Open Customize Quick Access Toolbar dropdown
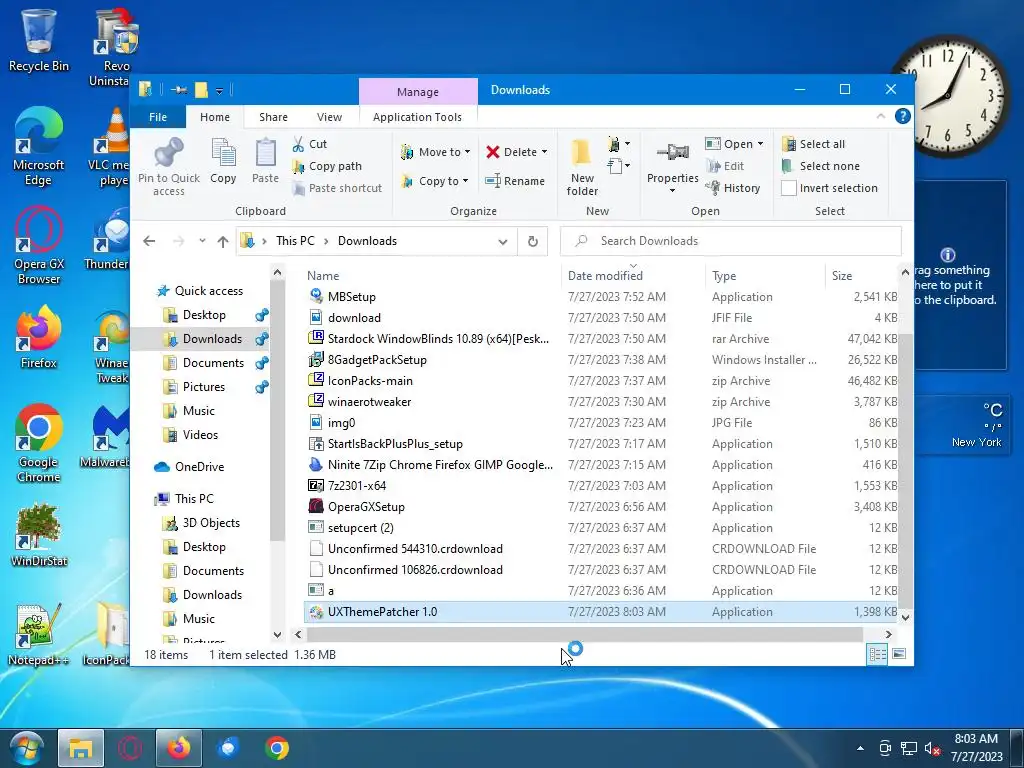 point(219,91)
